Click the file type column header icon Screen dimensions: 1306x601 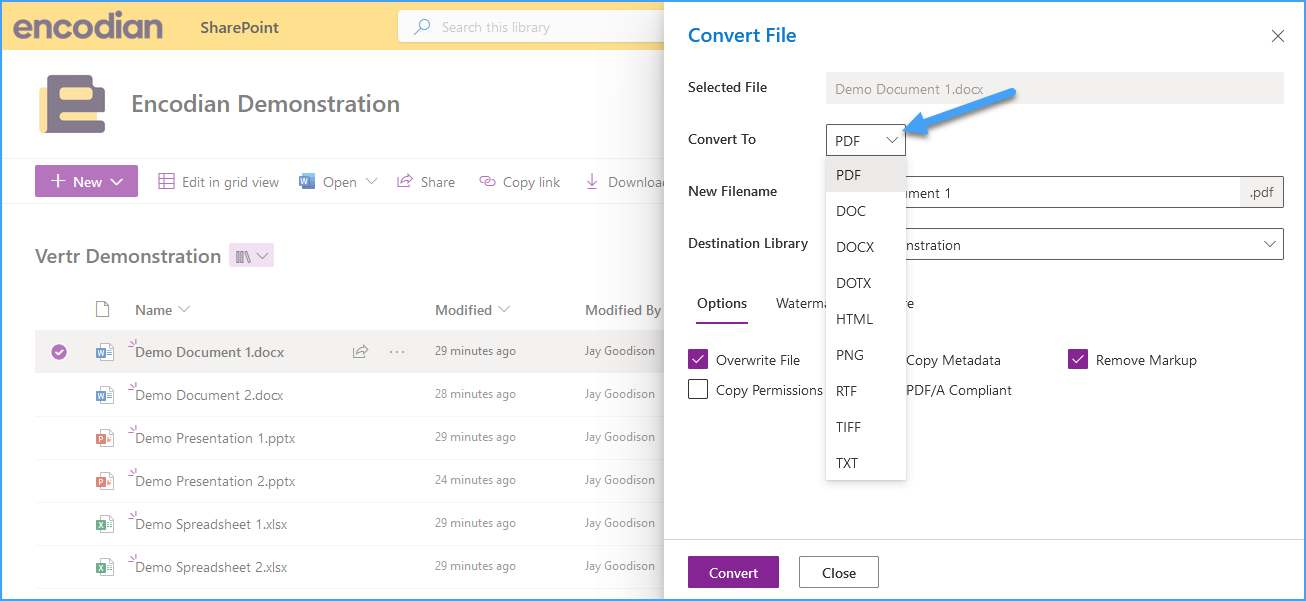point(102,310)
